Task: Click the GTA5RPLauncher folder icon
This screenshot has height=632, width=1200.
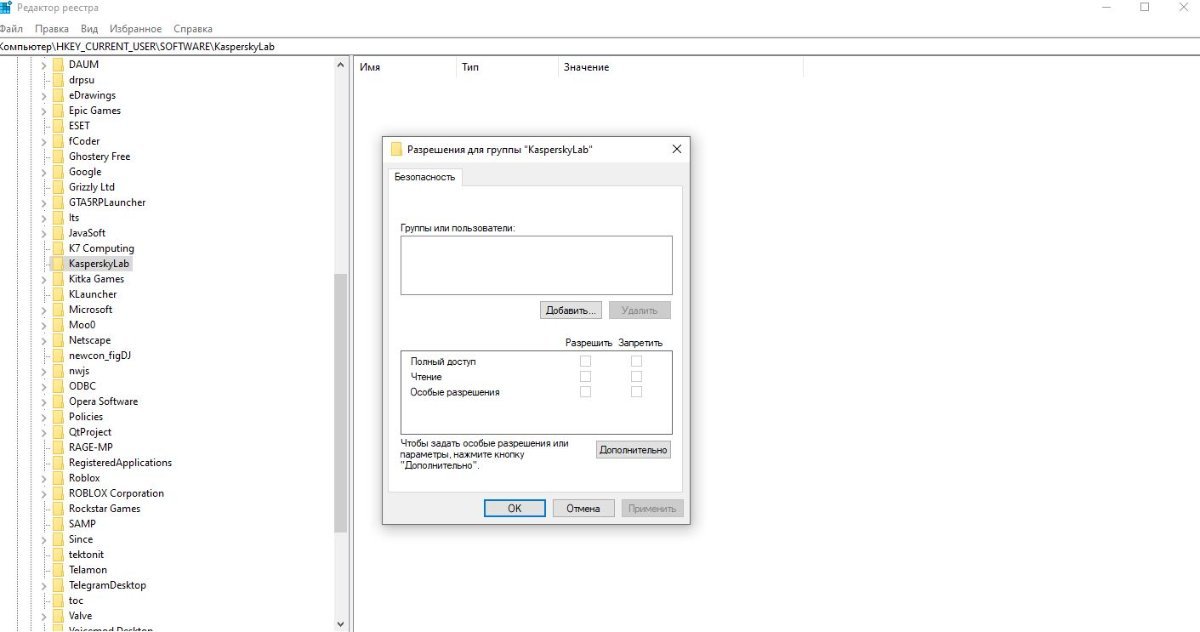Action: click(x=57, y=202)
